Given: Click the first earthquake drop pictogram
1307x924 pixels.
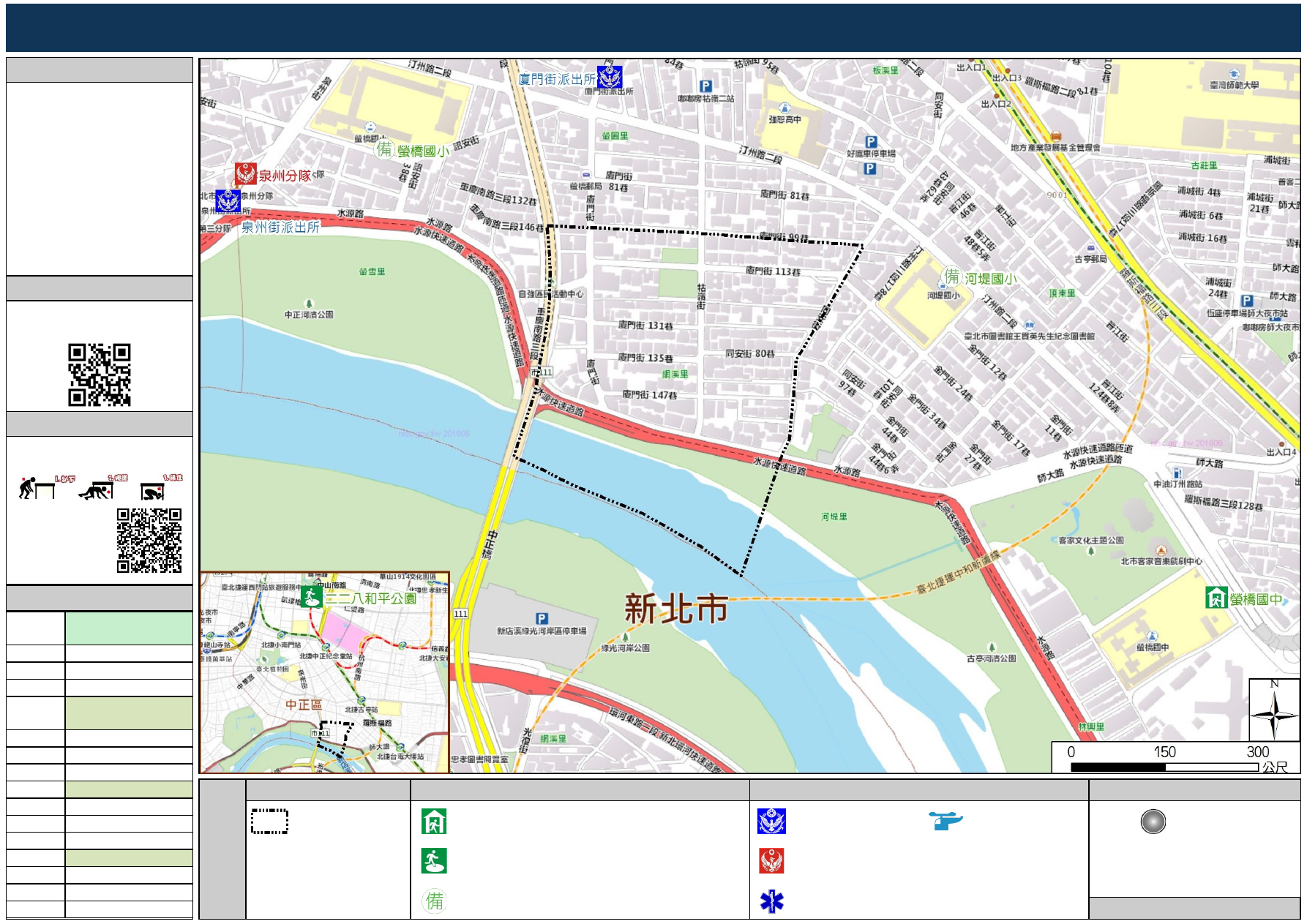Looking at the screenshot, I should 38,487.
